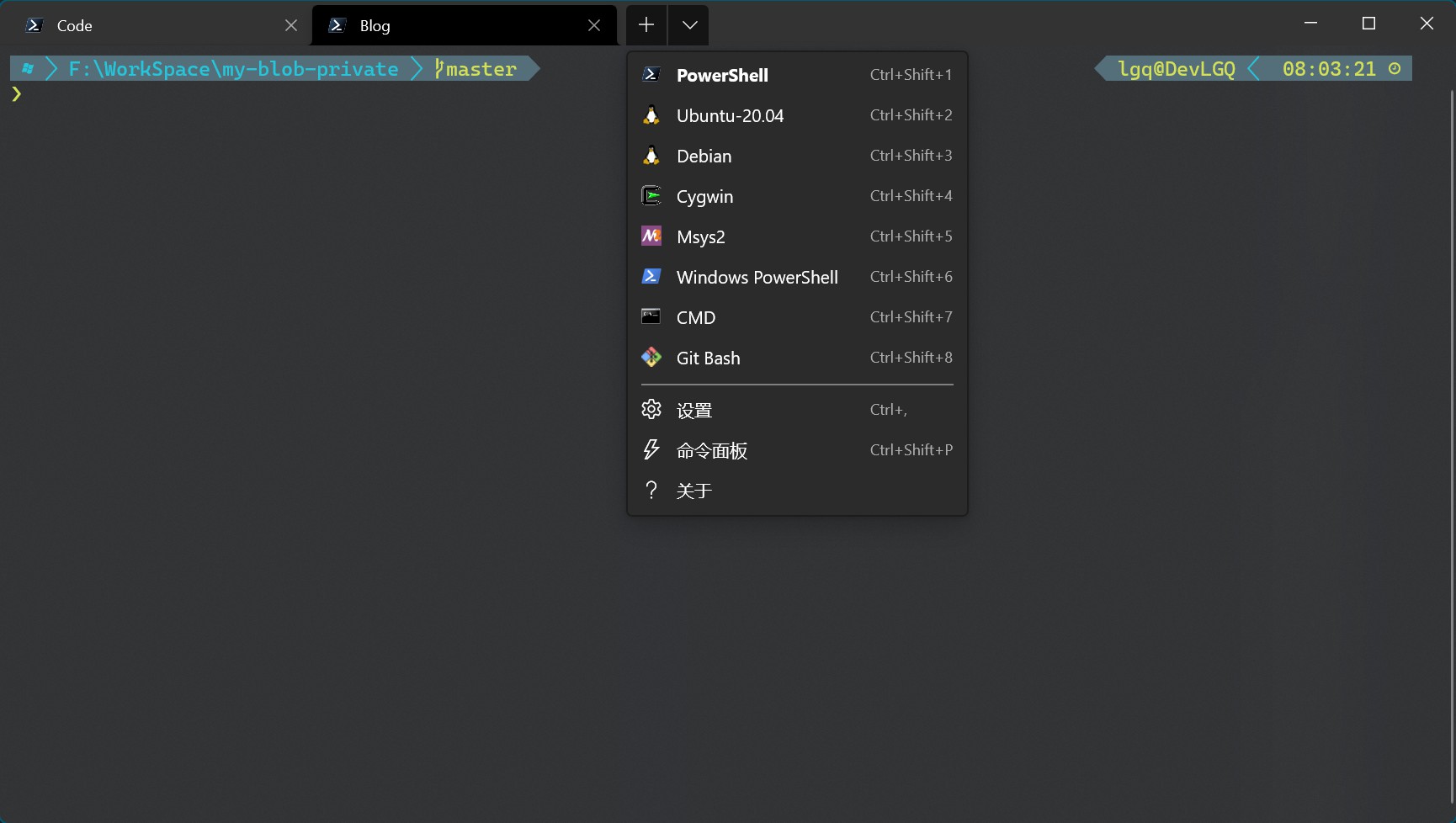Select the Blog tab
Screen dimensions: 1456x823
[x=464, y=25]
